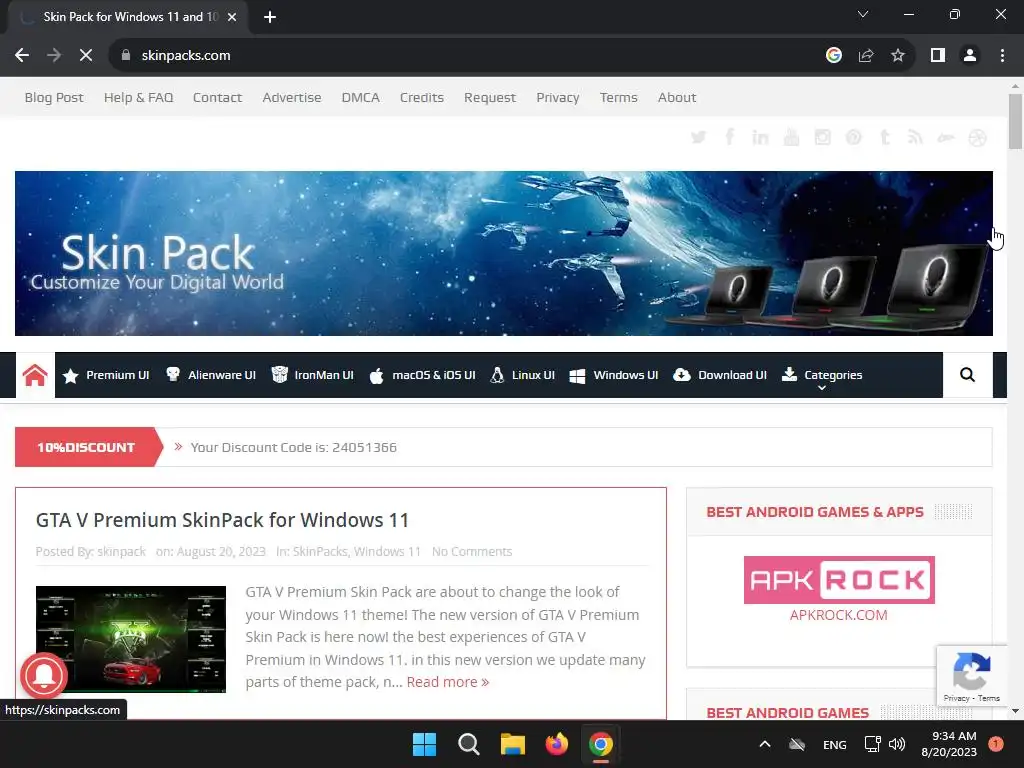Open the macOS & iOS UI menu
Viewport: 1024px width, 768px height.
(x=423, y=375)
